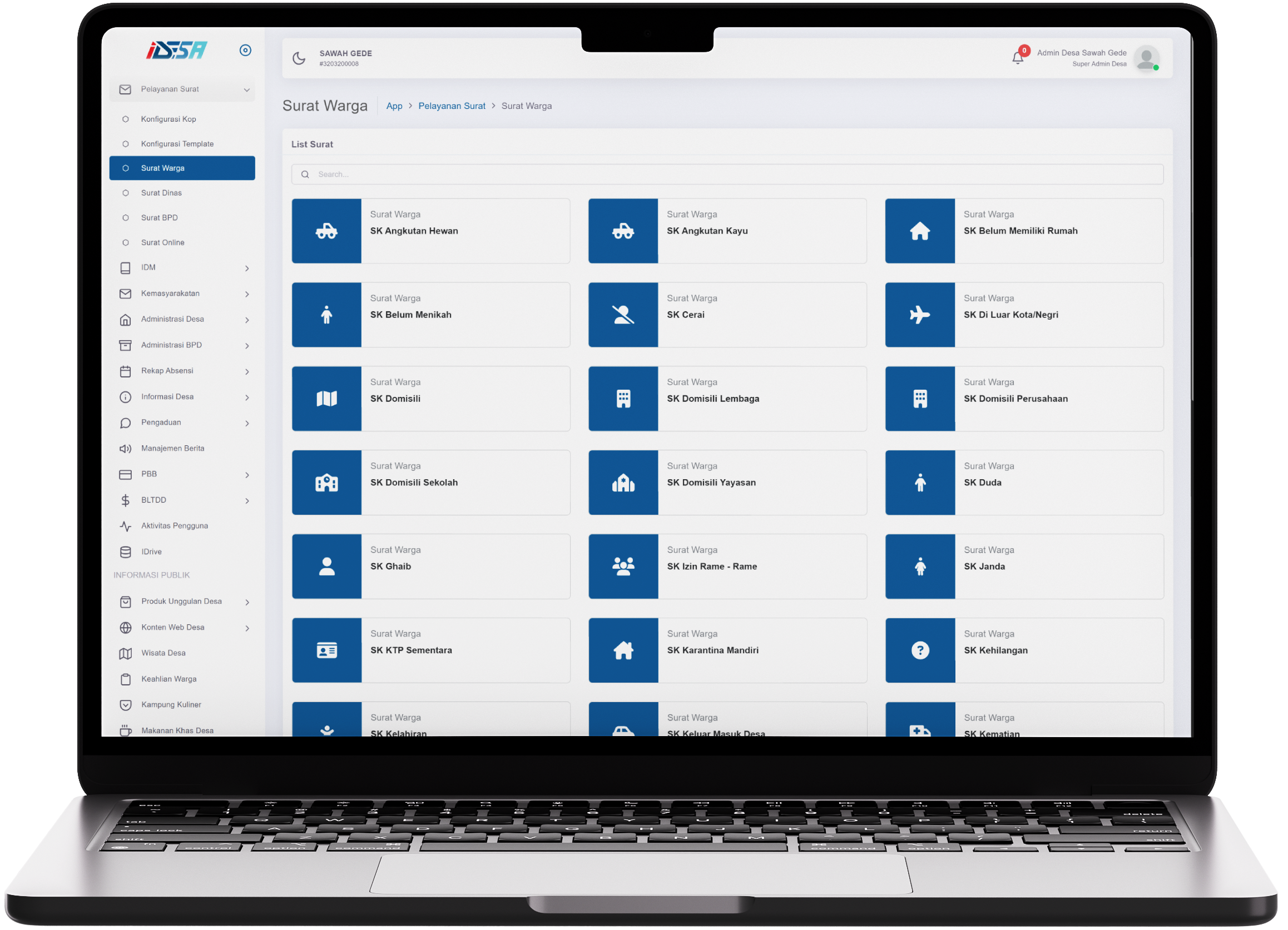Click the App breadcrumb link

(x=394, y=106)
